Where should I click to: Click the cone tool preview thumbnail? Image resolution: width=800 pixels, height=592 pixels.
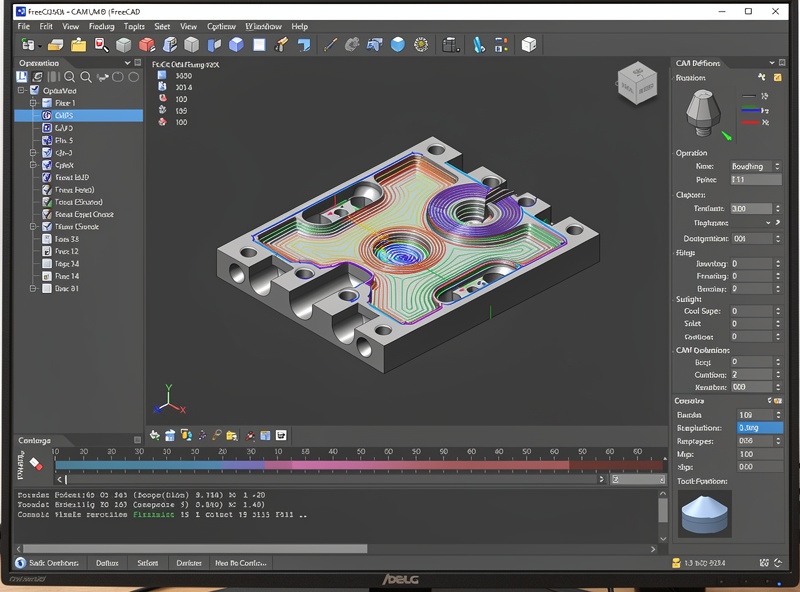point(705,514)
